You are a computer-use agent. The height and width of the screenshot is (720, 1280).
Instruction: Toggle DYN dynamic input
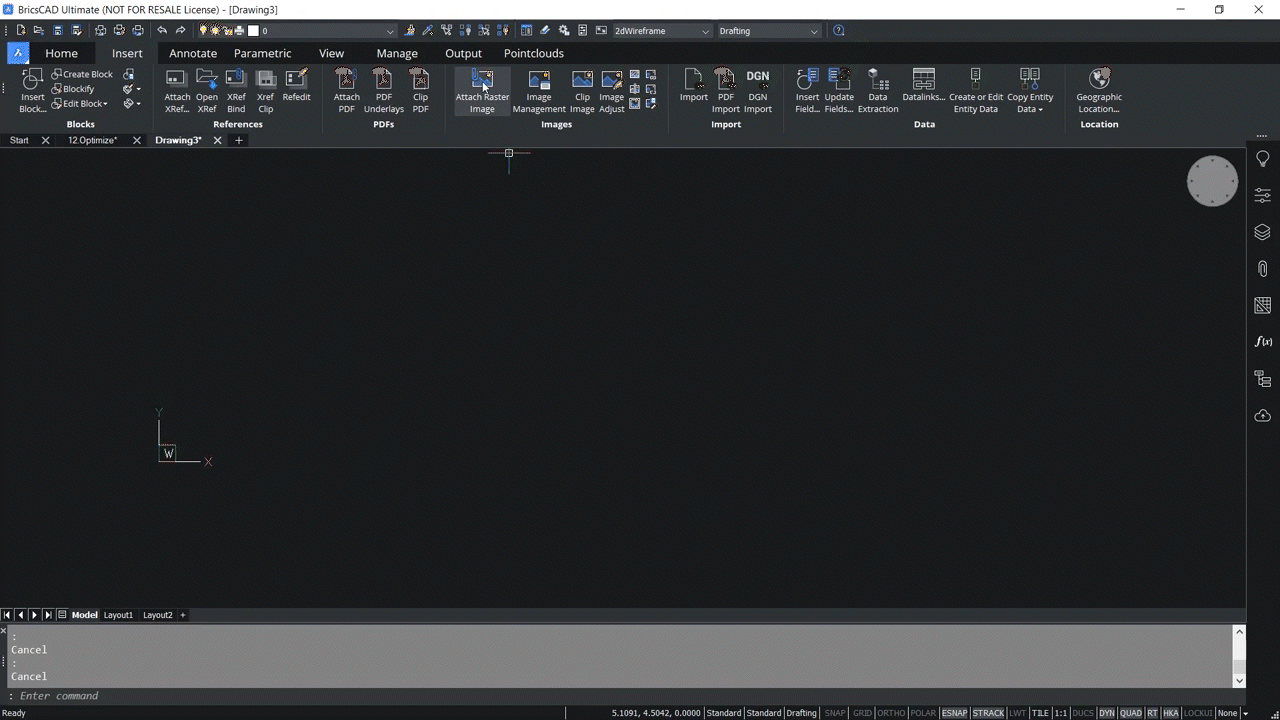coord(1106,713)
